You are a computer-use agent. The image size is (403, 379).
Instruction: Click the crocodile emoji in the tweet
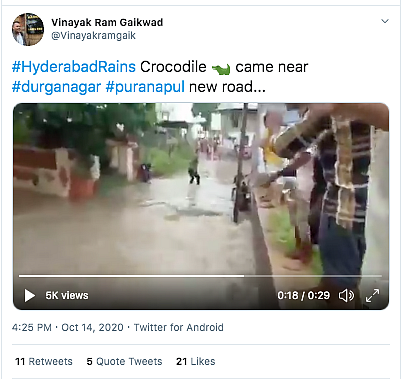[221, 69]
